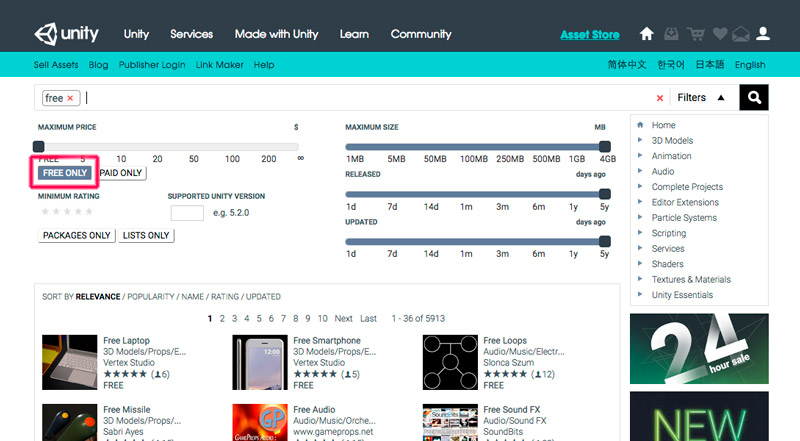Viewport: 800px width, 441px height.
Task: Switch language to 한국어
Action: click(x=670, y=65)
